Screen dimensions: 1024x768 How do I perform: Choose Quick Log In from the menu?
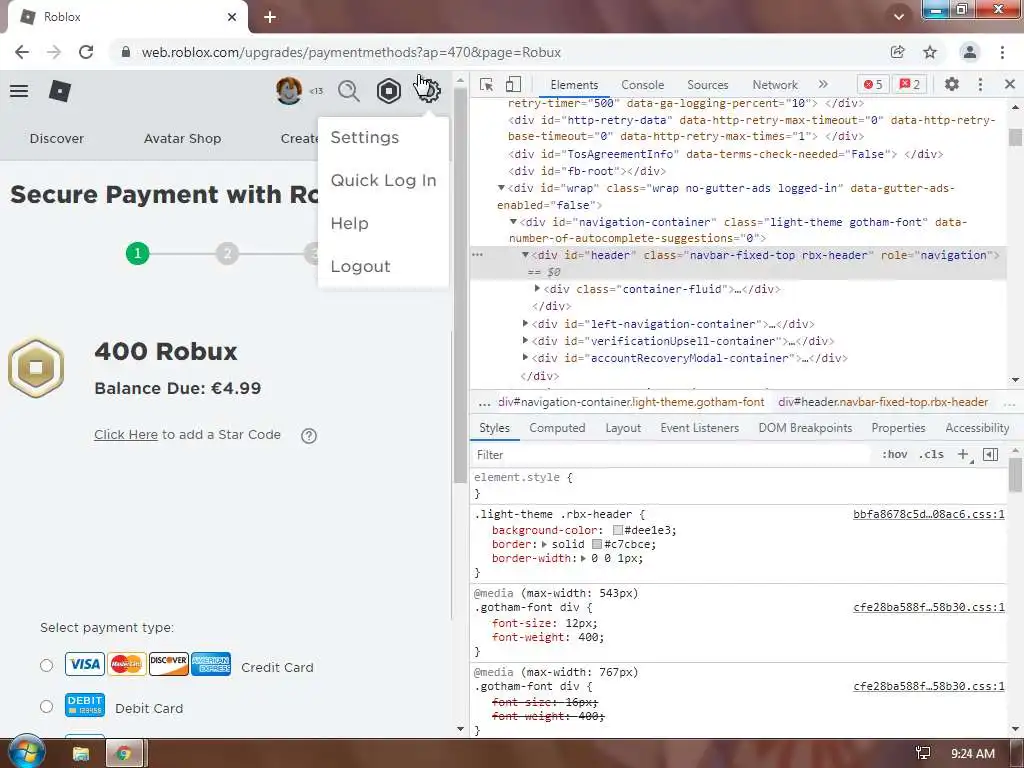tap(383, 180)
